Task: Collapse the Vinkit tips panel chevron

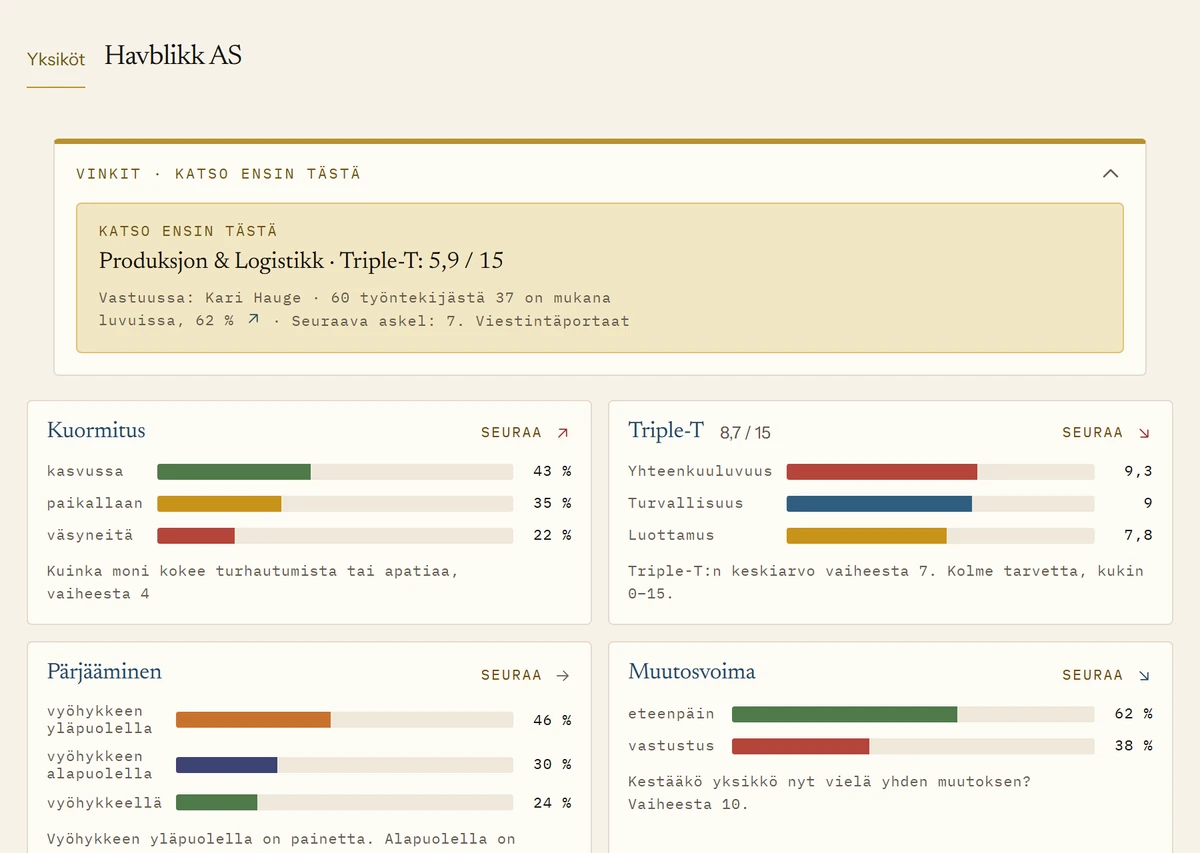Action: (1110, 173)
